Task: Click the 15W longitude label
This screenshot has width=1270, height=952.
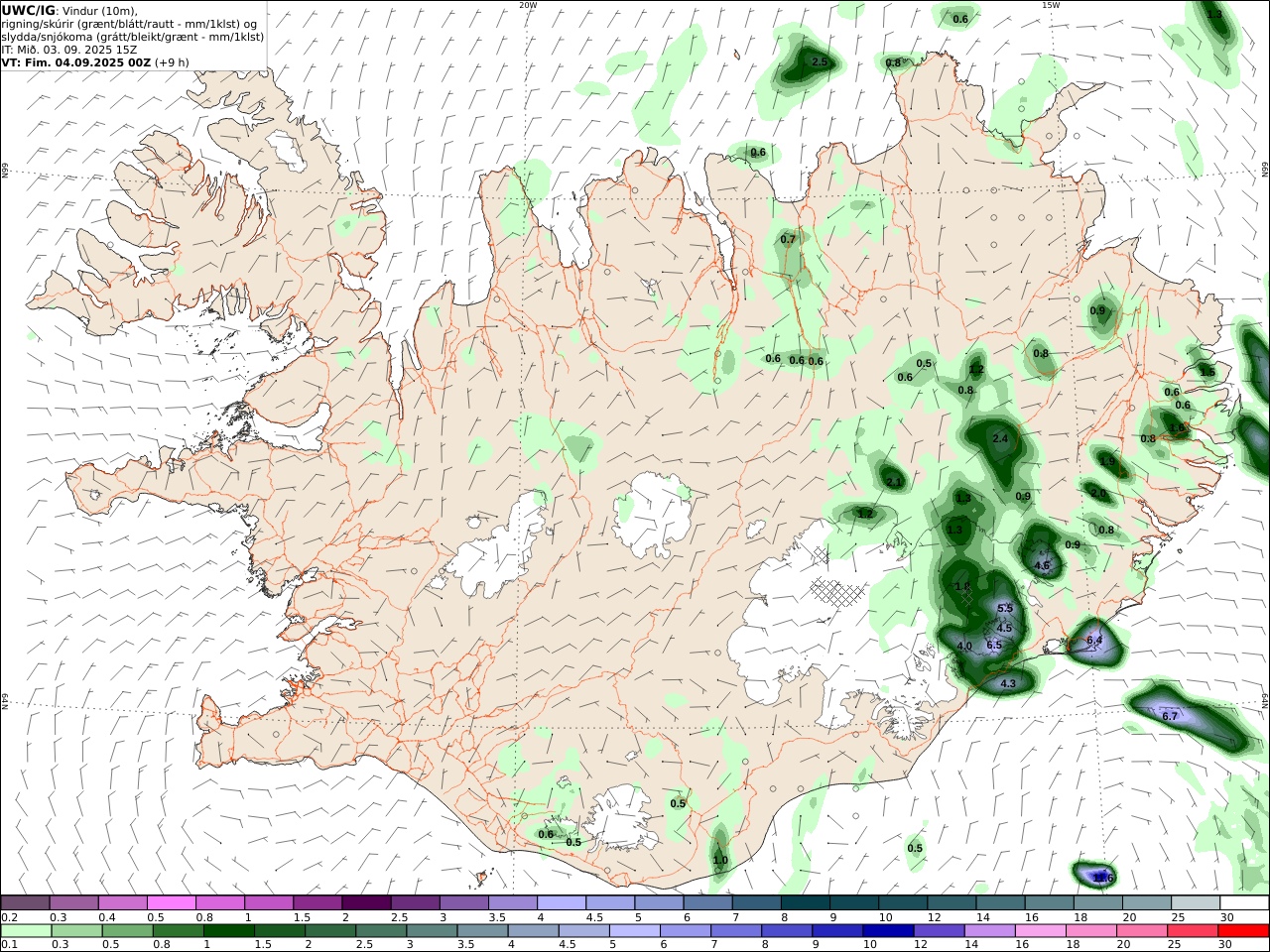Action: click(x=1051, y=5)
